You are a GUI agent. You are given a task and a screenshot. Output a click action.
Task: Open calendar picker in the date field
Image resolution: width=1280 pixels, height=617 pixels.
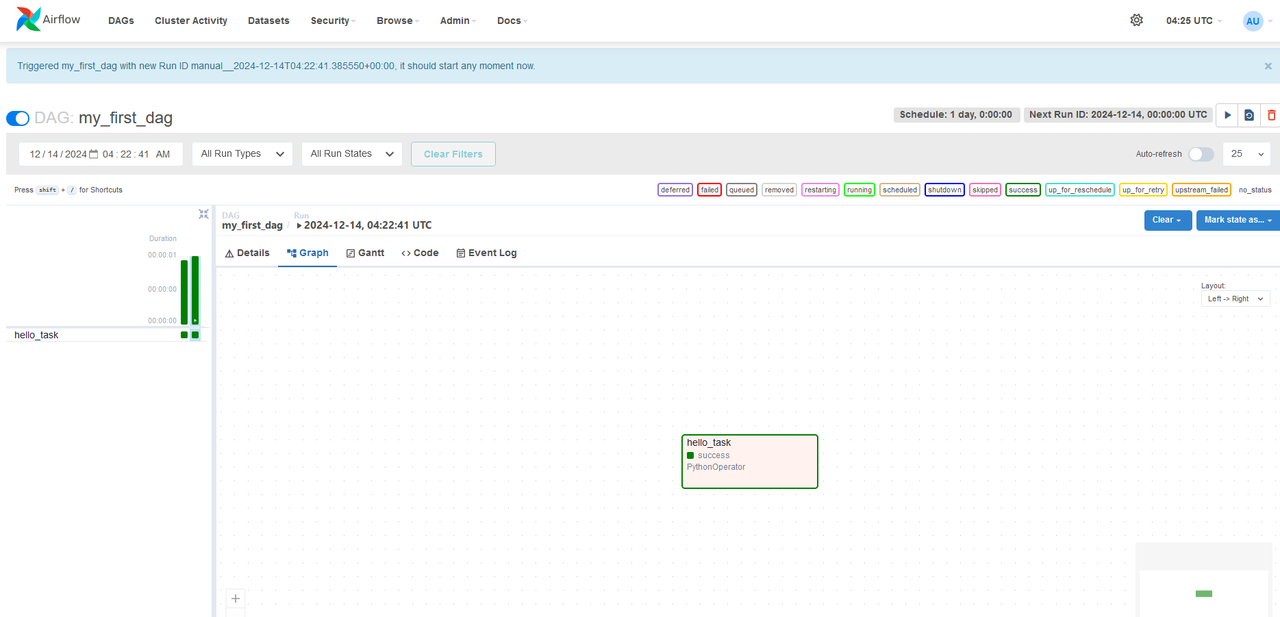coord(93,154)
